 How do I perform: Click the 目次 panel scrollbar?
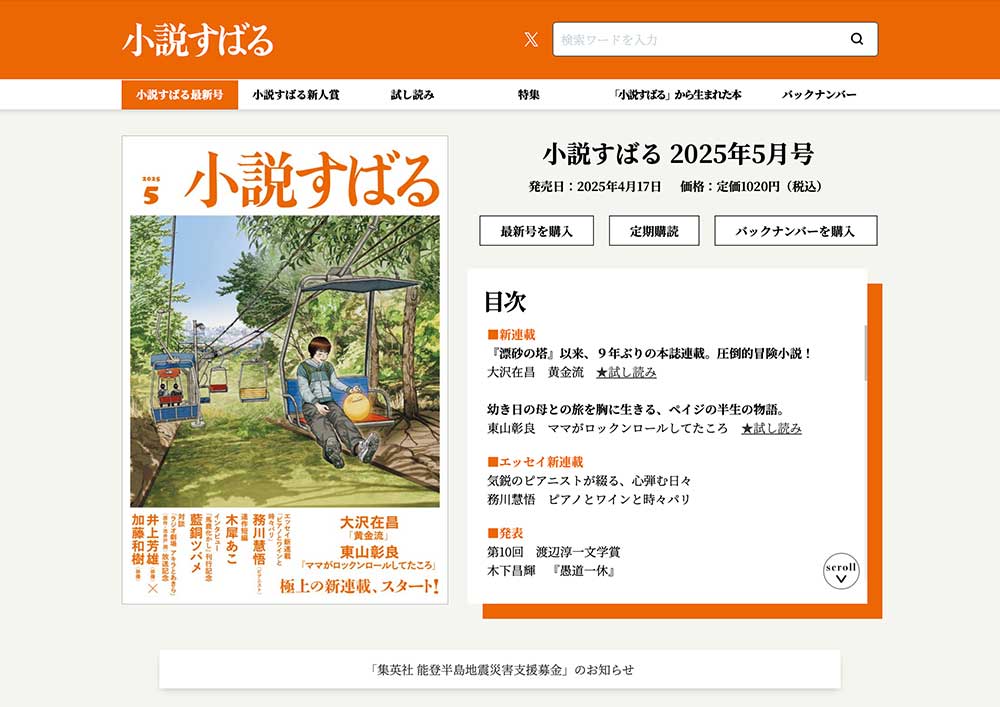click(x=865, y=353)
